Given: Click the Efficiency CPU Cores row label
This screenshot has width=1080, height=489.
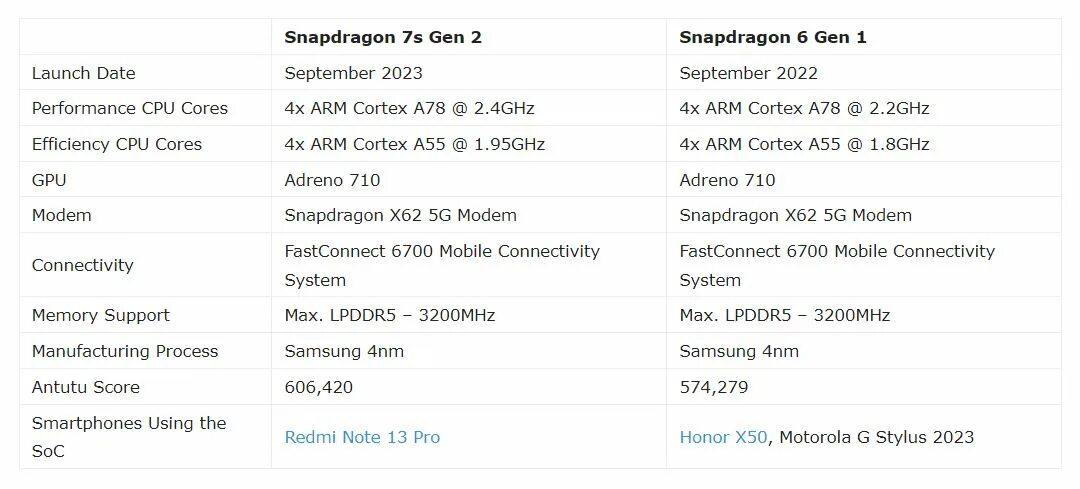Looking at the screenshot, I should tap(117, 144).
